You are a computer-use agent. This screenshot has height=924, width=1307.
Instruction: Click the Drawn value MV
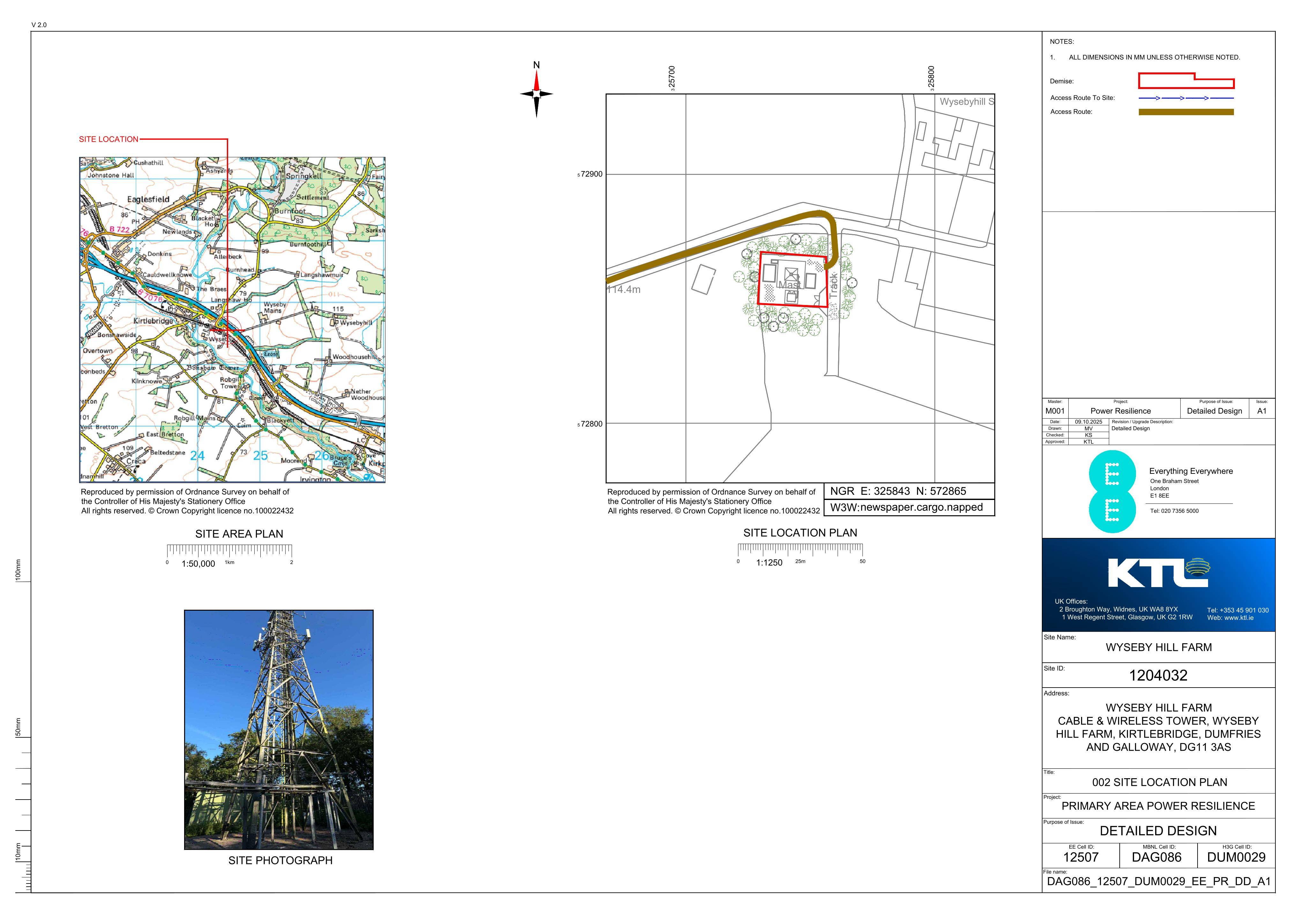[x=1088, y=429]
